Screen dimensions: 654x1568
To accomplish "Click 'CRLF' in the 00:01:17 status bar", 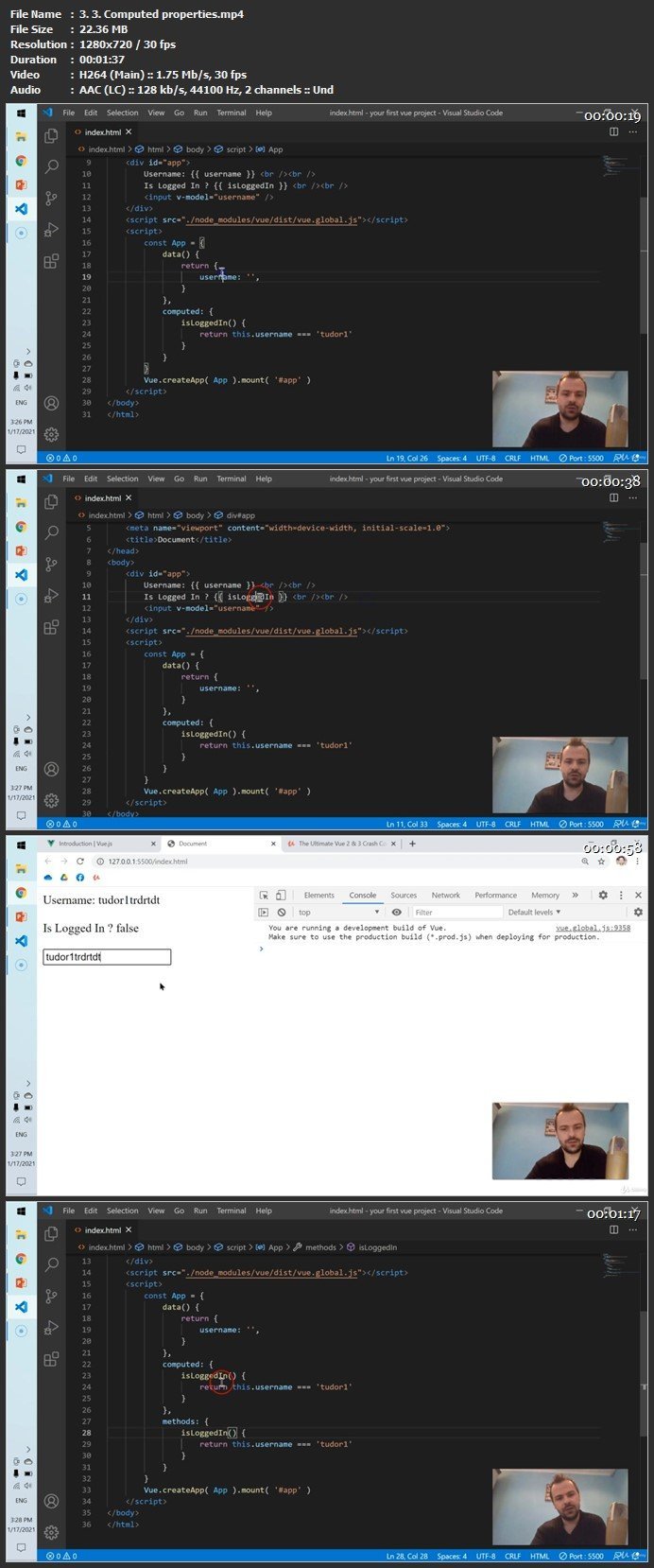I will pyautogui.click(x=512, y=1556).
